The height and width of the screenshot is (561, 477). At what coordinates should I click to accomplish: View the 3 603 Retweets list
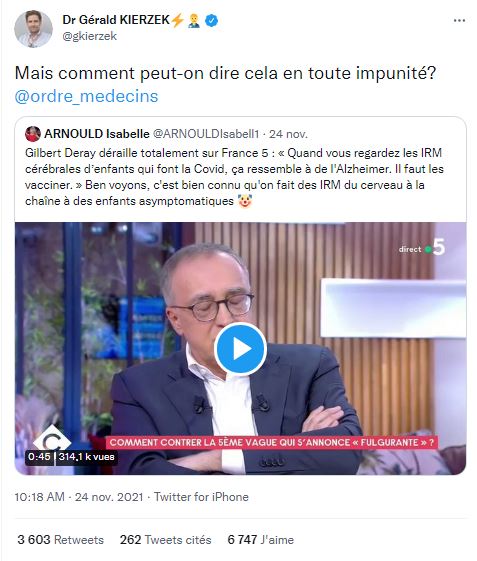click(60, 540)
